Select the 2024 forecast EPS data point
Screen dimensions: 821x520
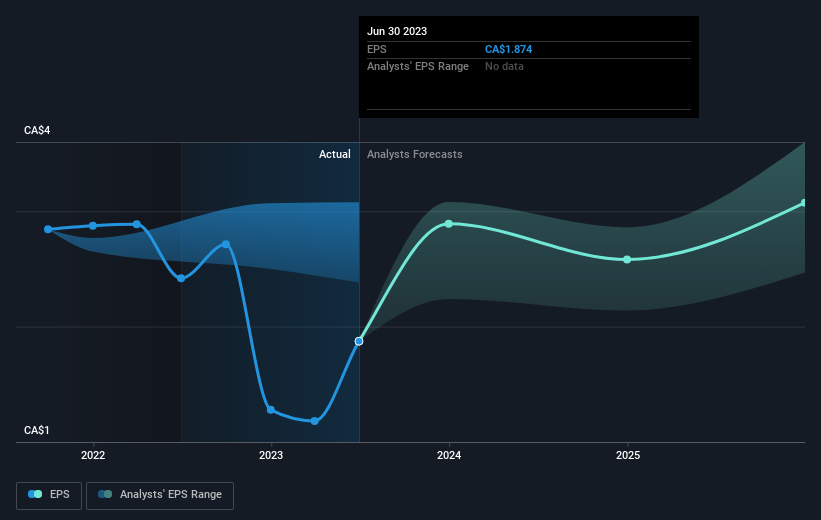449,224
